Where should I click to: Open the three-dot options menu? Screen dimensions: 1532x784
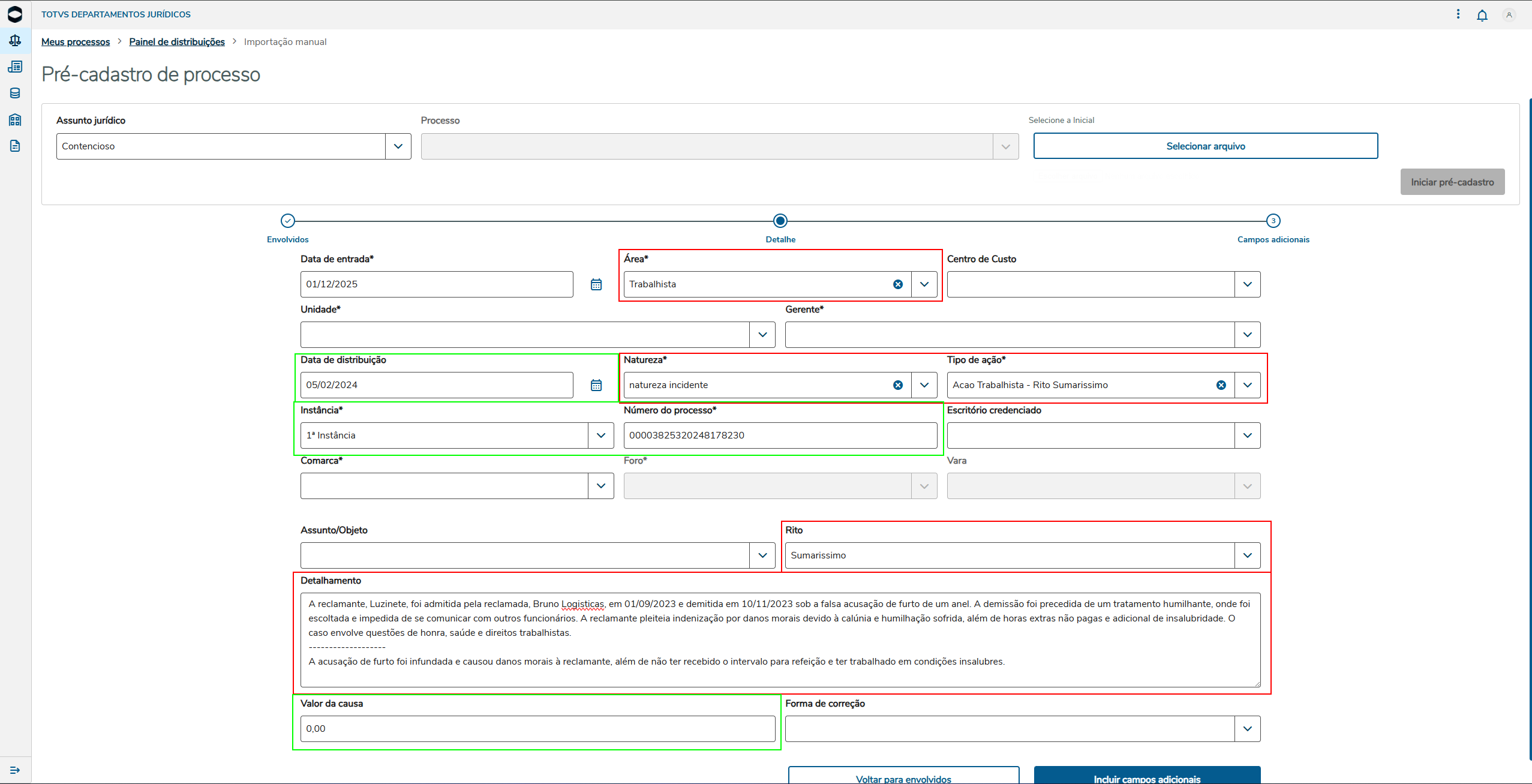1458,14
